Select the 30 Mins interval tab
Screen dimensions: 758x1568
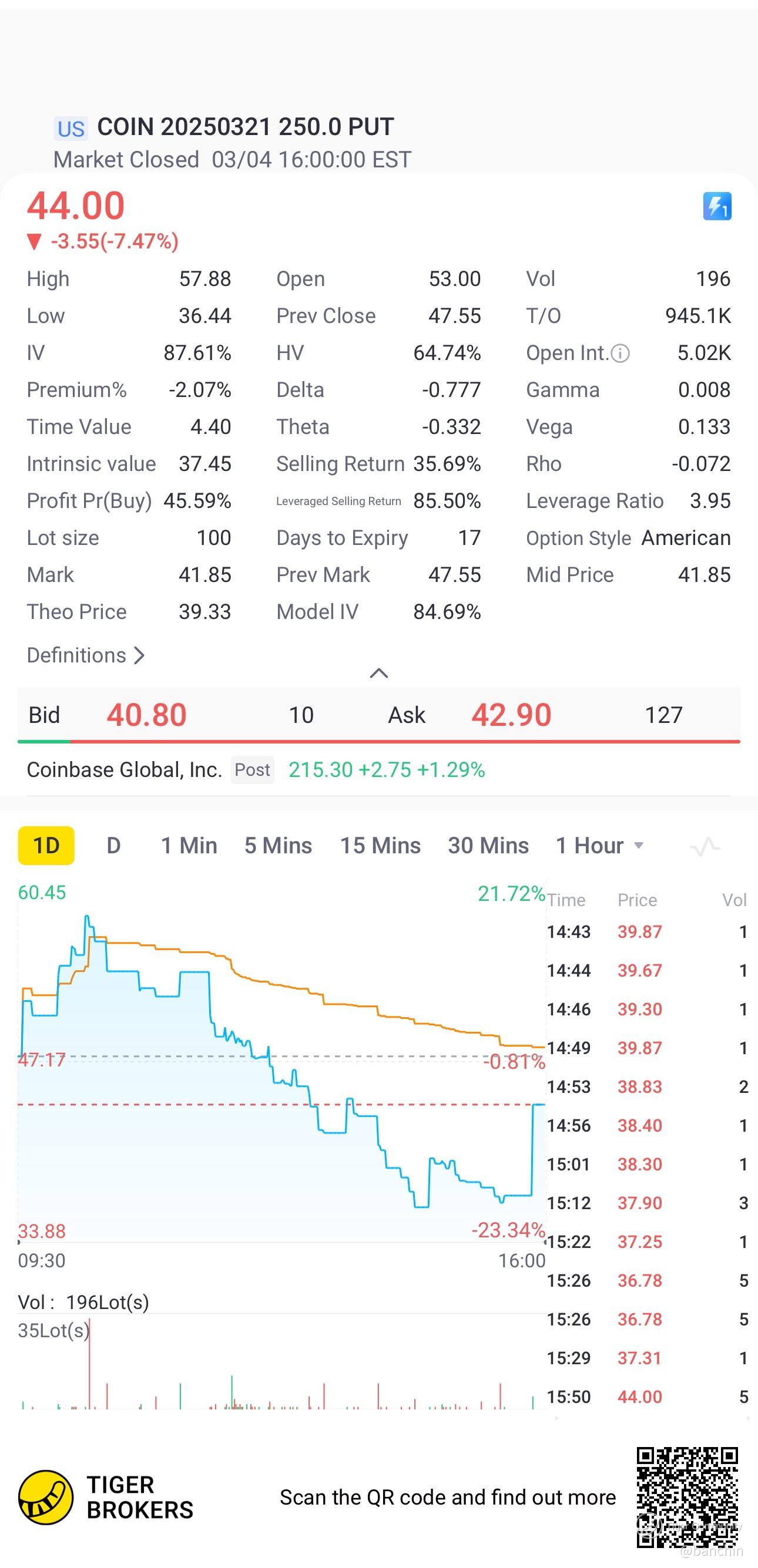pyautogui.click(x=488, y=846)
